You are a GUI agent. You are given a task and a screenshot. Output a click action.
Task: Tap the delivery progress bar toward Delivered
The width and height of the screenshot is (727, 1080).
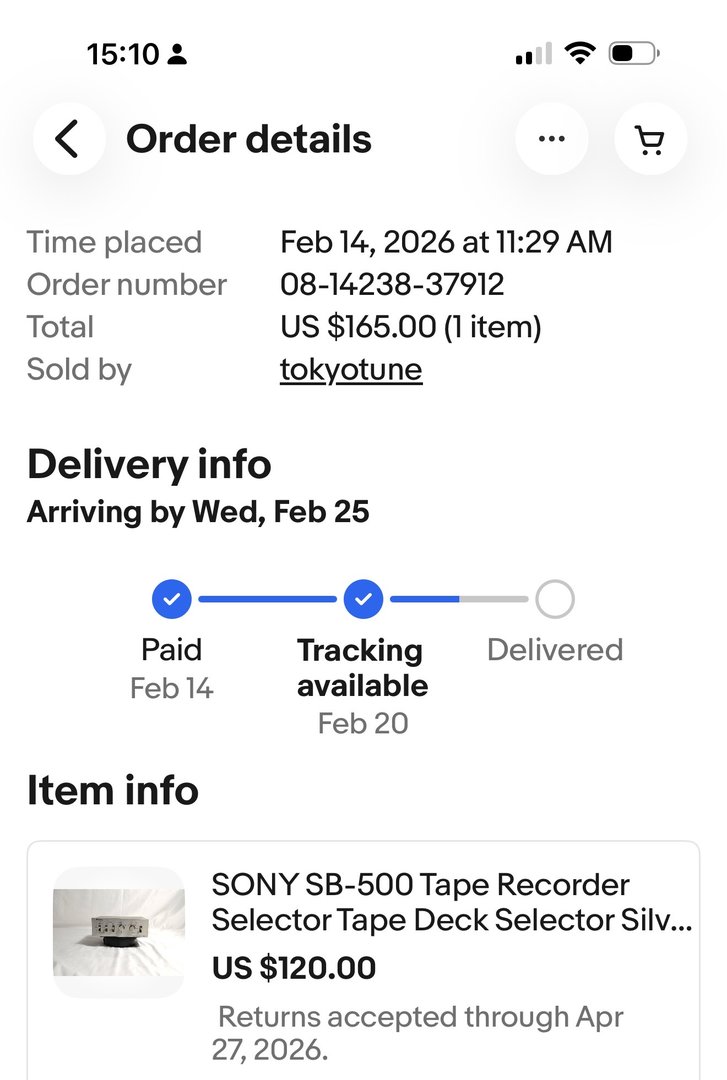tap(459, 600)
